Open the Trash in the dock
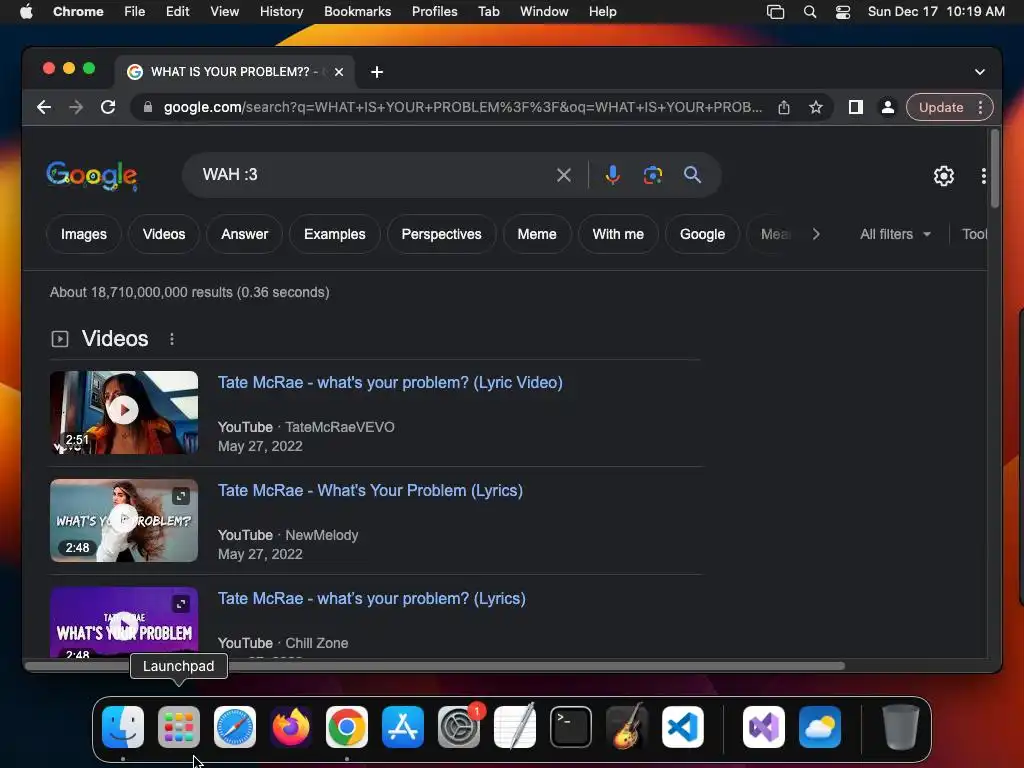 pos(901,727)
